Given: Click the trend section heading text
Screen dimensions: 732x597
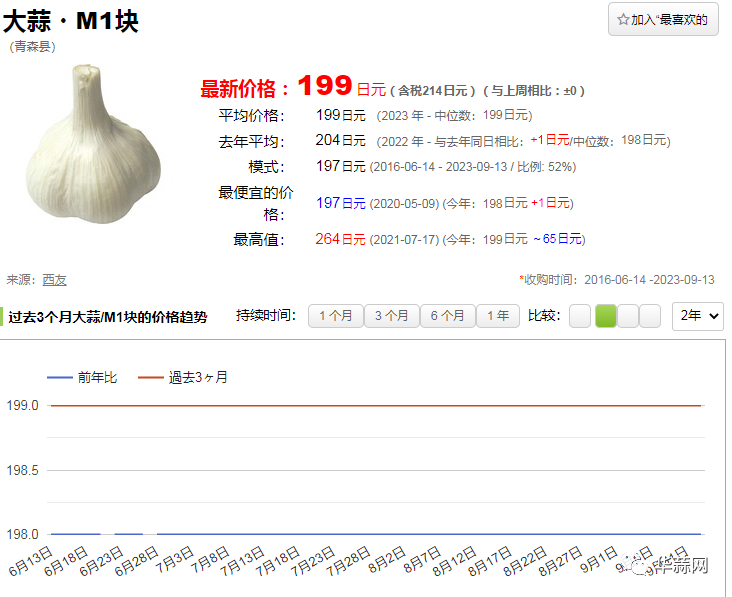Looking at the screenshot, I should pyautogui.click(x=108, y=317).
